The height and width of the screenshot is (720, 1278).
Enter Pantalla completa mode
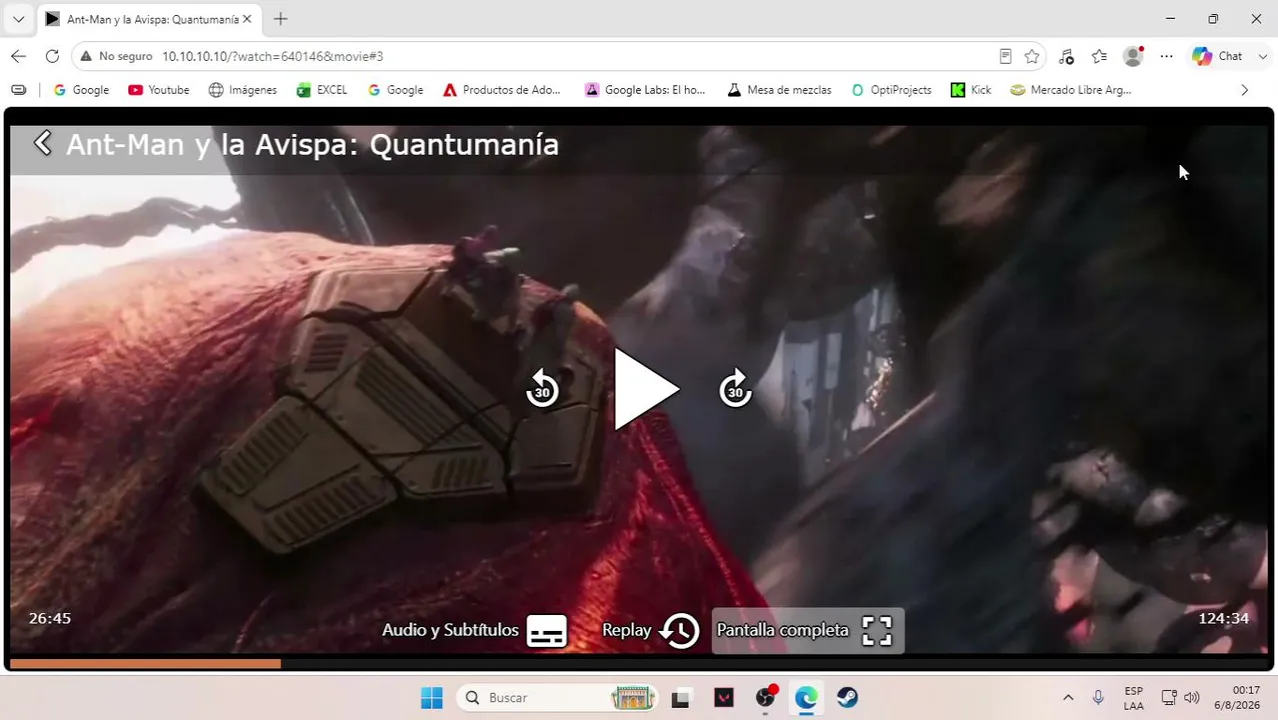point(807,630)
